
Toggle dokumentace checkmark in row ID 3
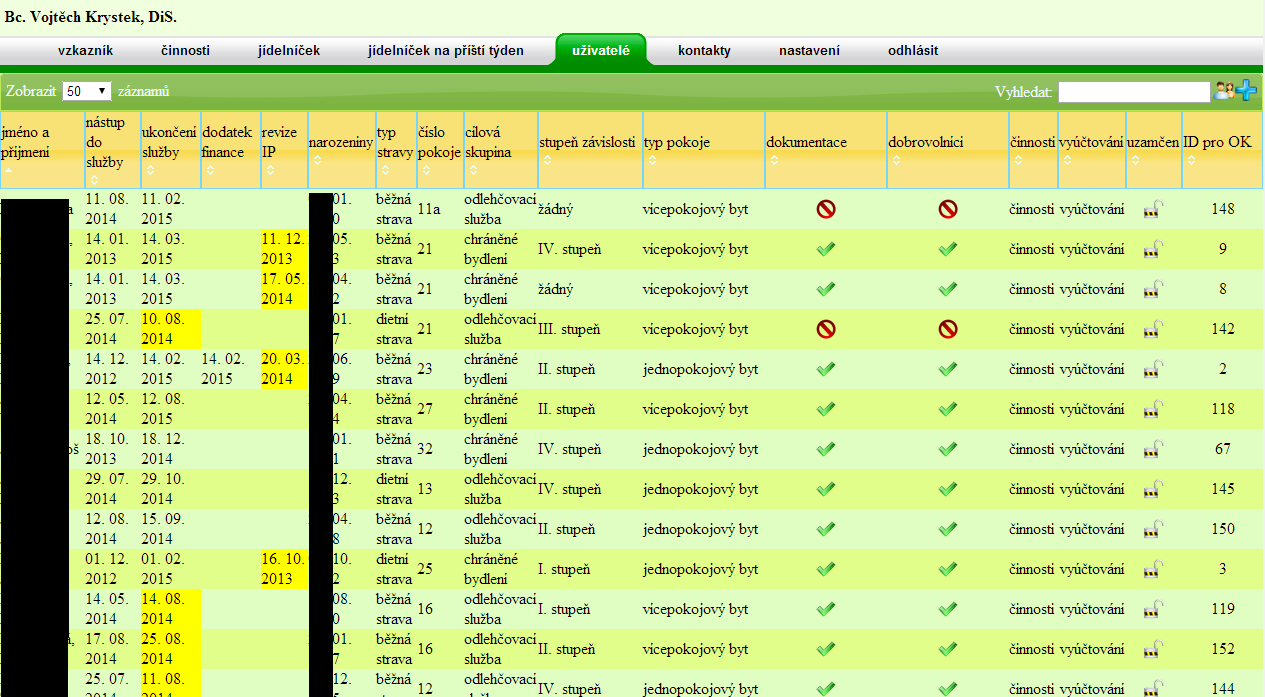pos(826,569)
